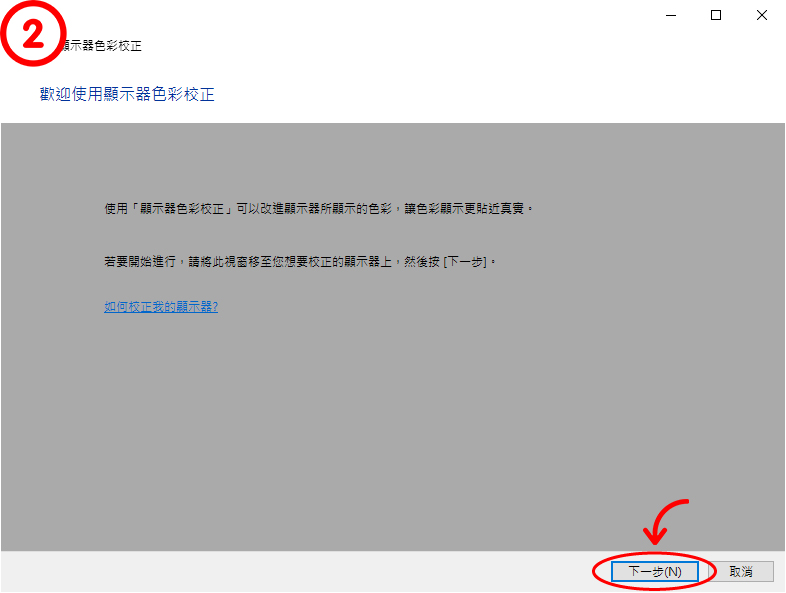Click the 下一步(N) button
The height and width of the screenshot is (593, 786).
[x=655, y=571]
